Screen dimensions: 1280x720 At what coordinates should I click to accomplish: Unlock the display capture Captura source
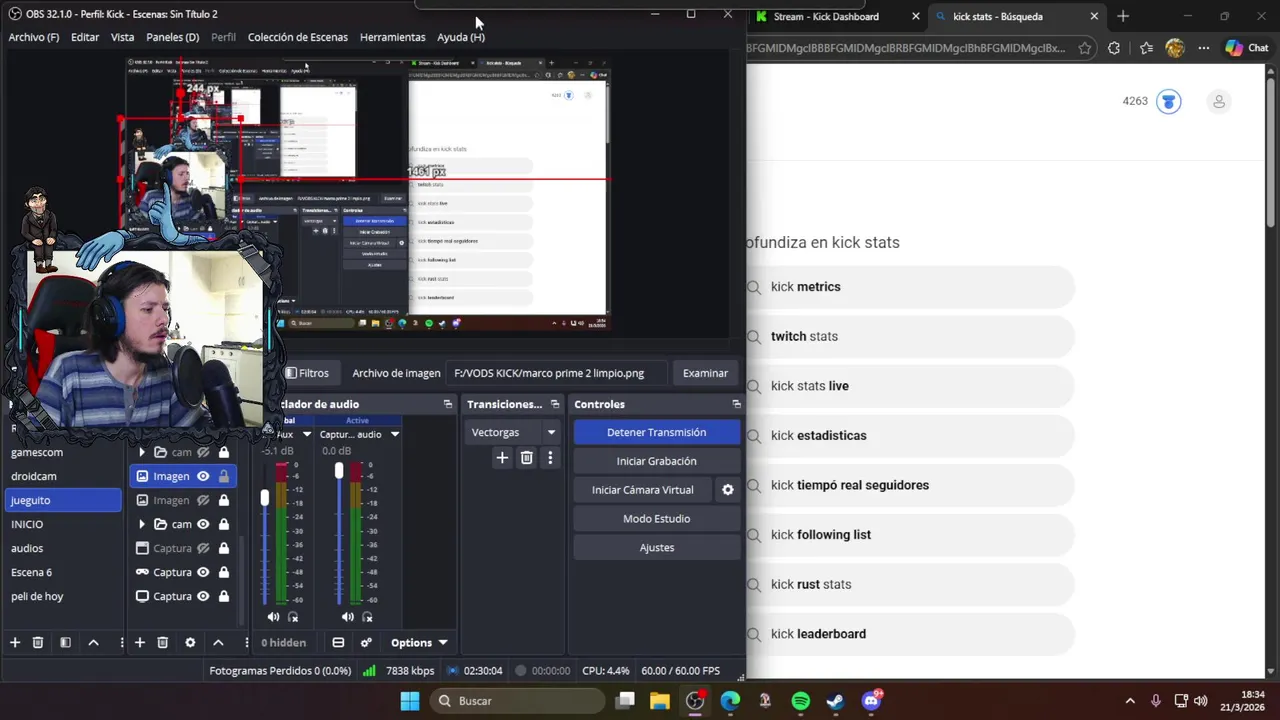[x=224, y=596]
